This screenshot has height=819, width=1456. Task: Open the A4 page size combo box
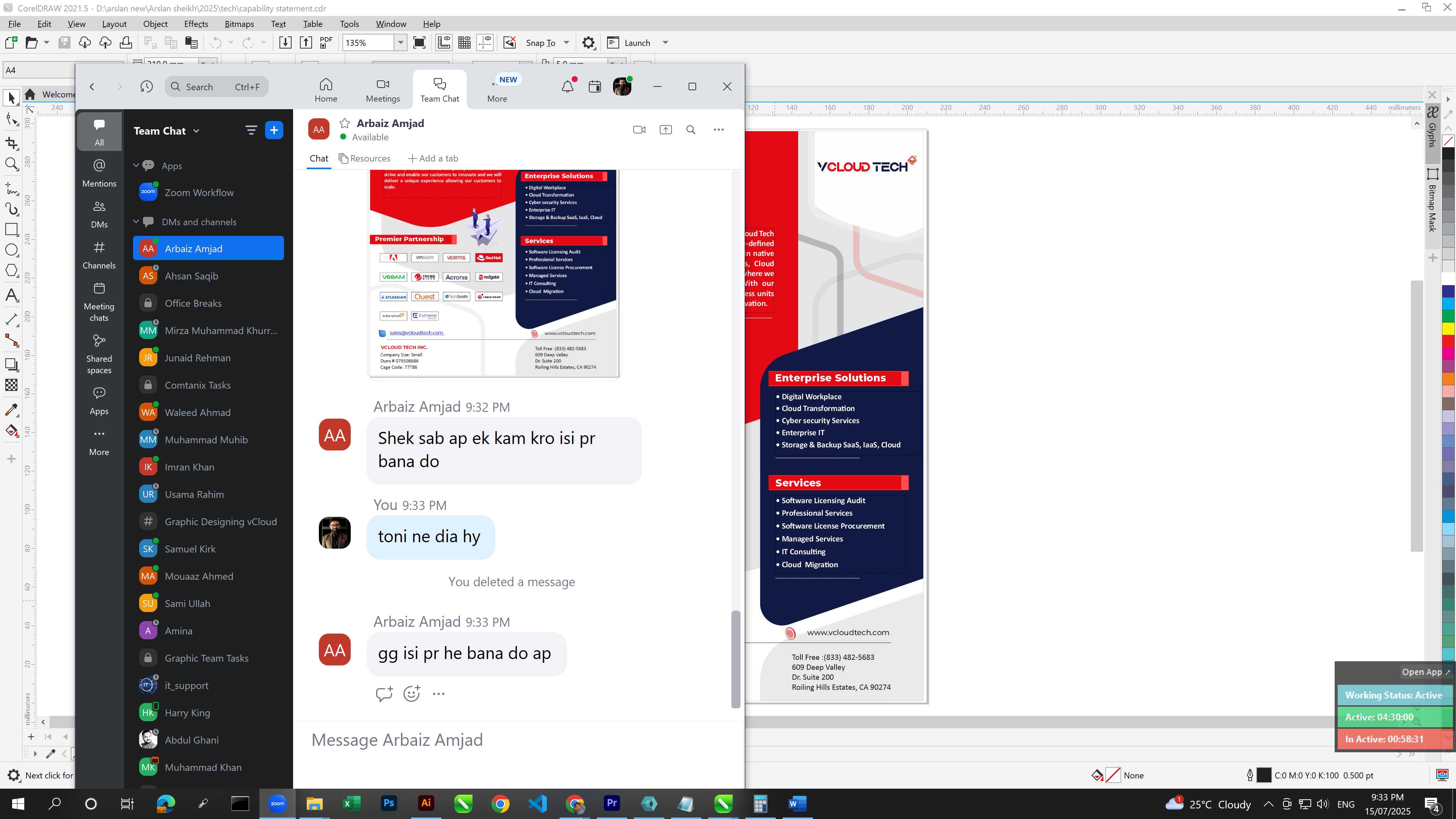tap(39, 70)
